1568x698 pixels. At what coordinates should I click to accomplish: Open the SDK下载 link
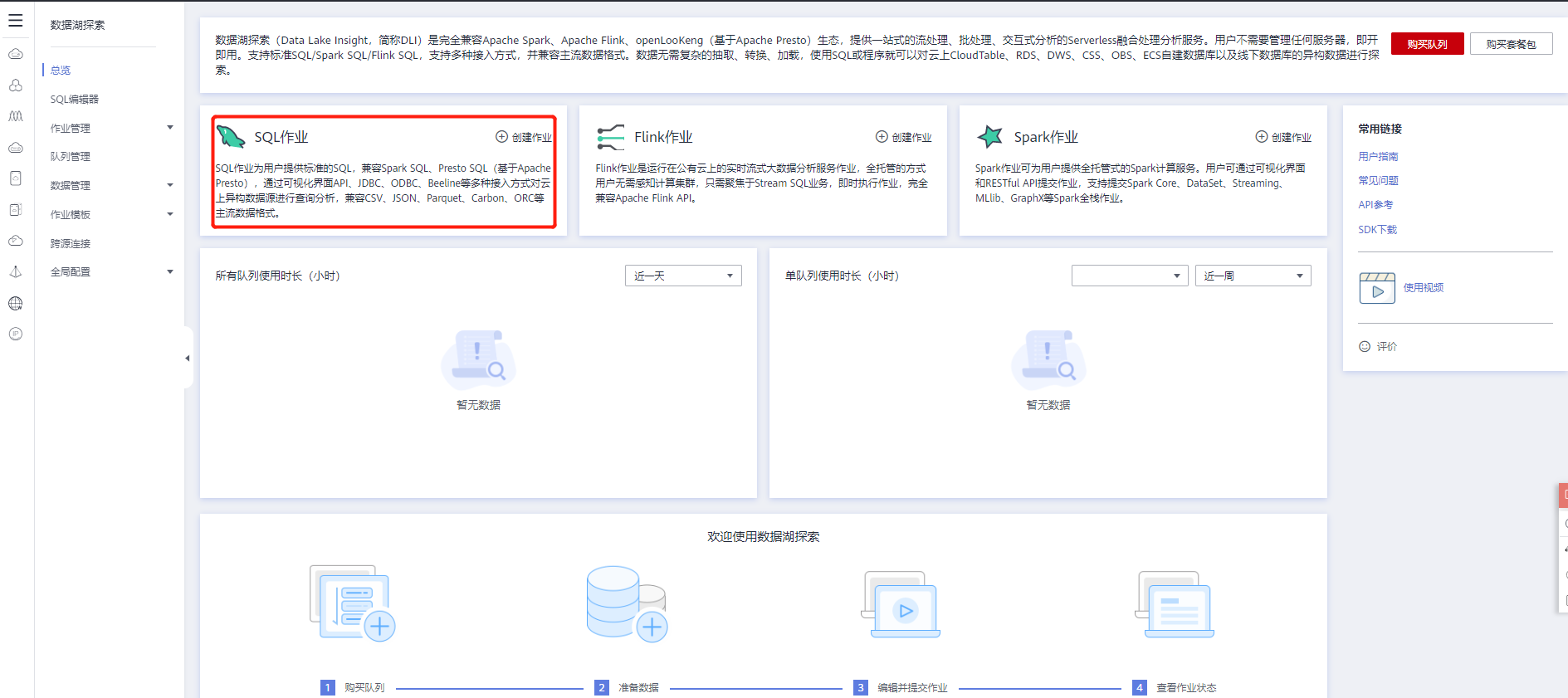(x=1378, y=229)
